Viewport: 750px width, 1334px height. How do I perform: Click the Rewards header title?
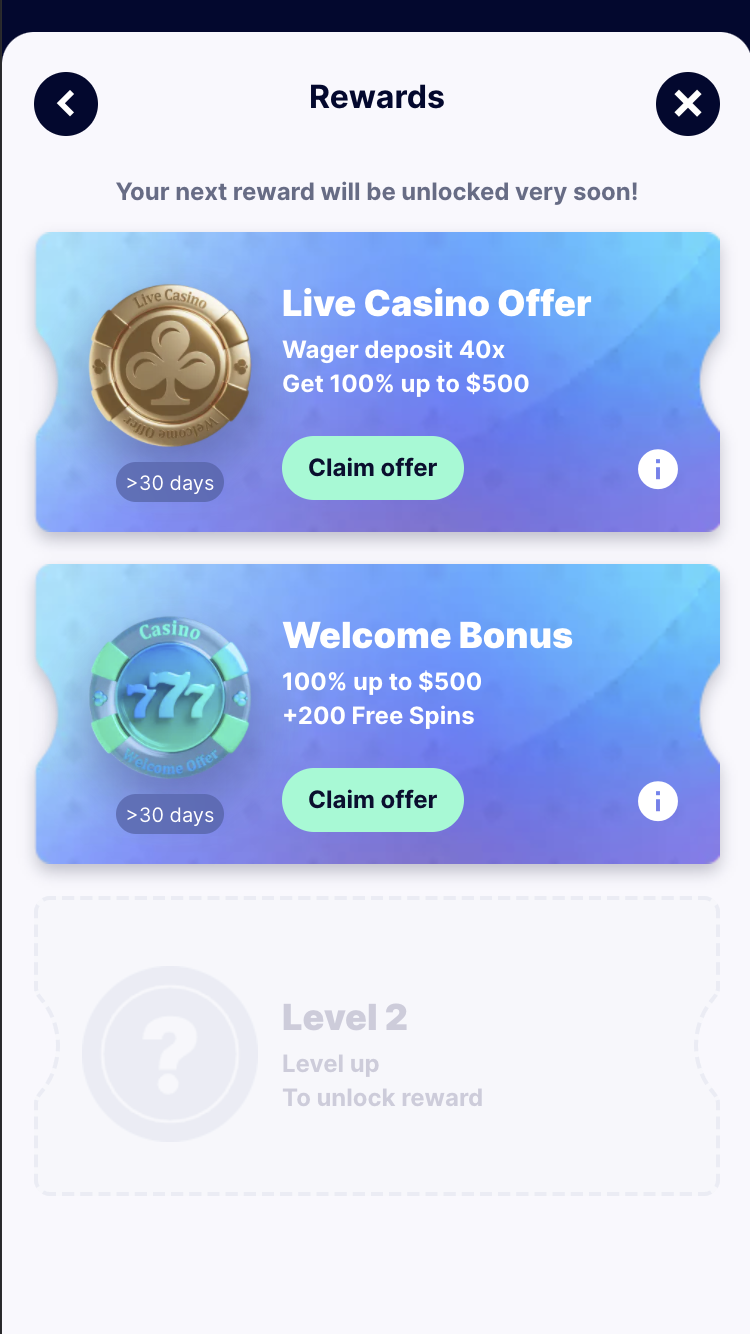point(377,97)
